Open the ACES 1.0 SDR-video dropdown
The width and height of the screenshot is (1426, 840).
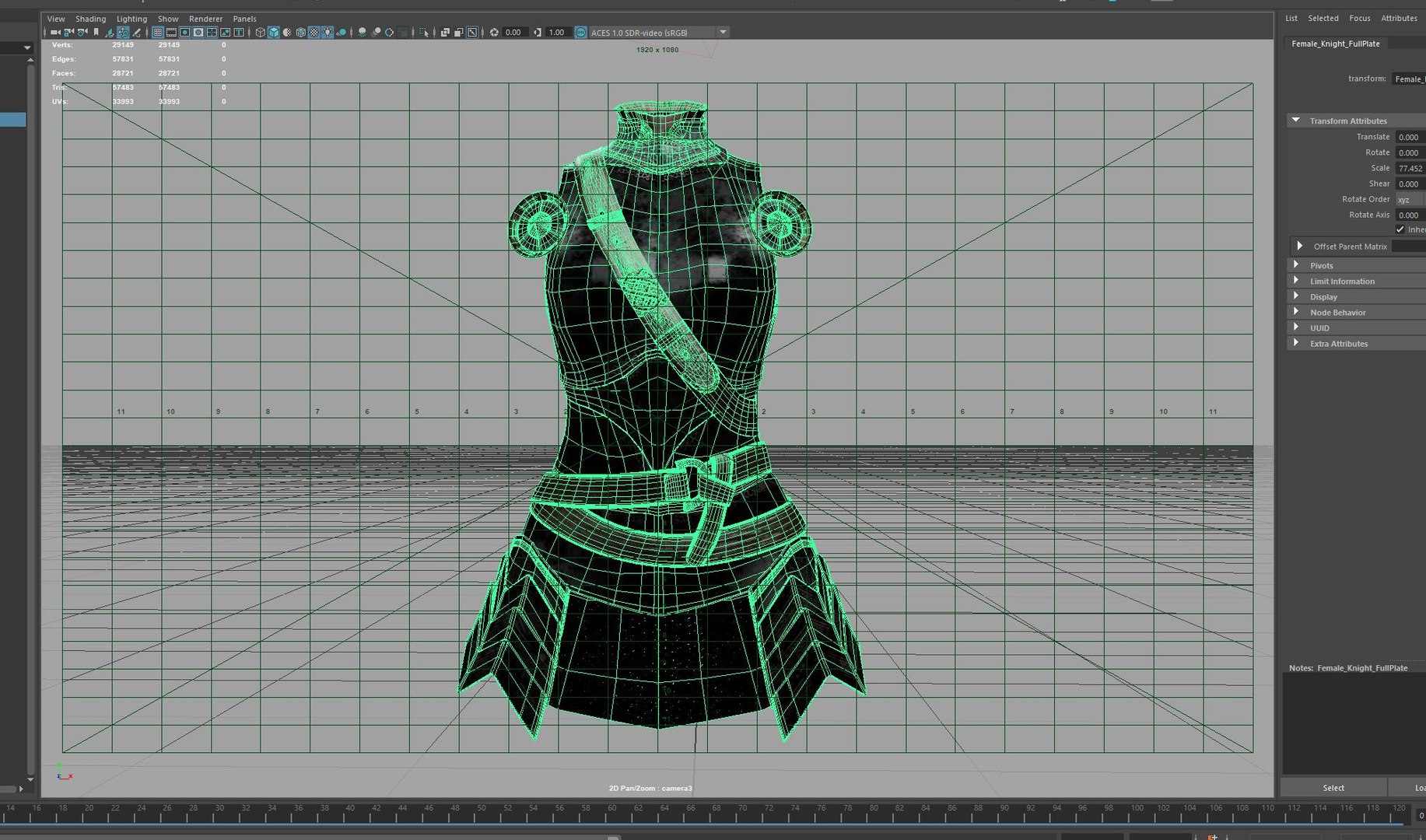659,32
